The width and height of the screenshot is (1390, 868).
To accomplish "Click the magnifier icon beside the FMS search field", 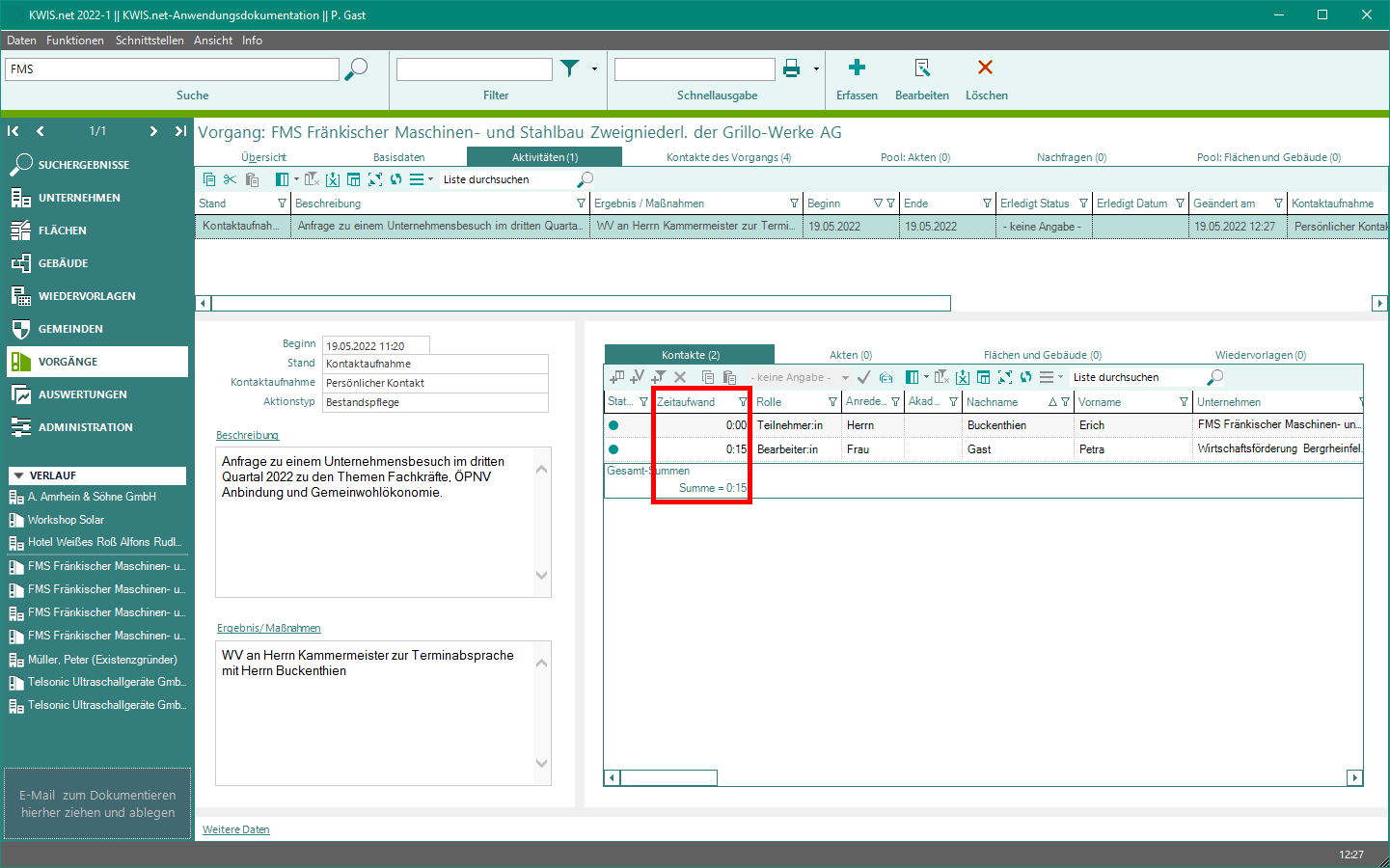I will coord(356,68).
